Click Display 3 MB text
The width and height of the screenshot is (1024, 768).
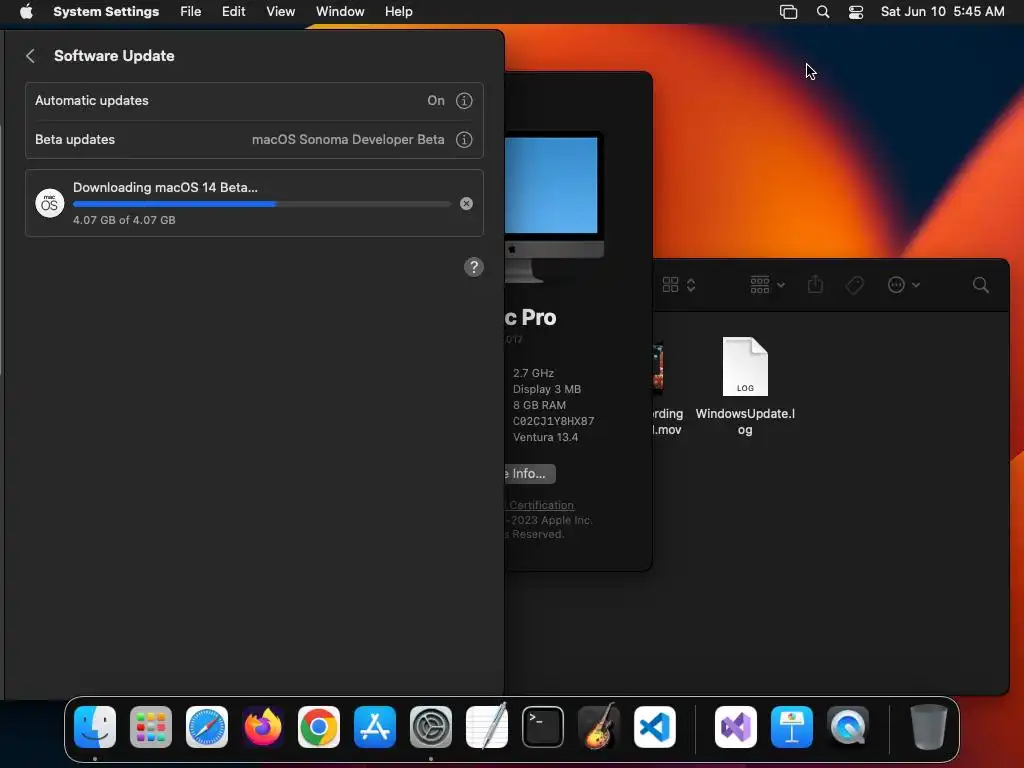tap(547, 389)
